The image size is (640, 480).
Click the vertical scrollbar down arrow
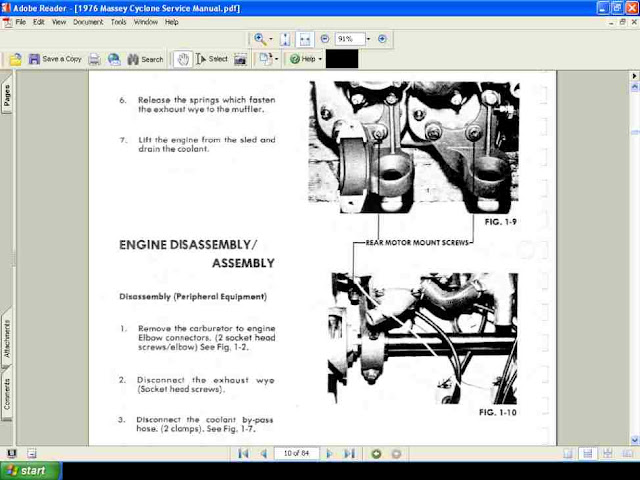[635, 440]
